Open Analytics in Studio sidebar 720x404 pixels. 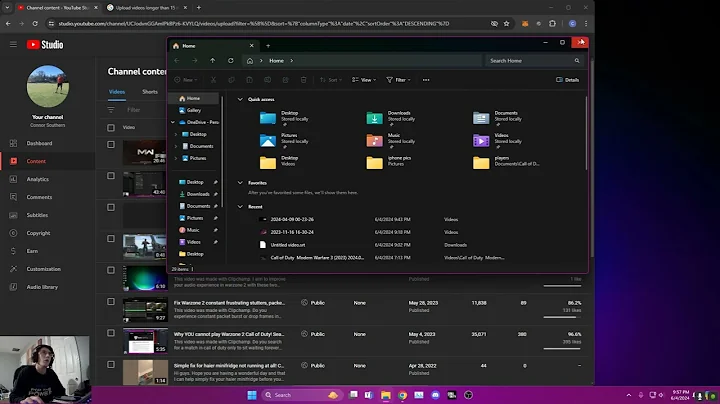pos(37,179)
